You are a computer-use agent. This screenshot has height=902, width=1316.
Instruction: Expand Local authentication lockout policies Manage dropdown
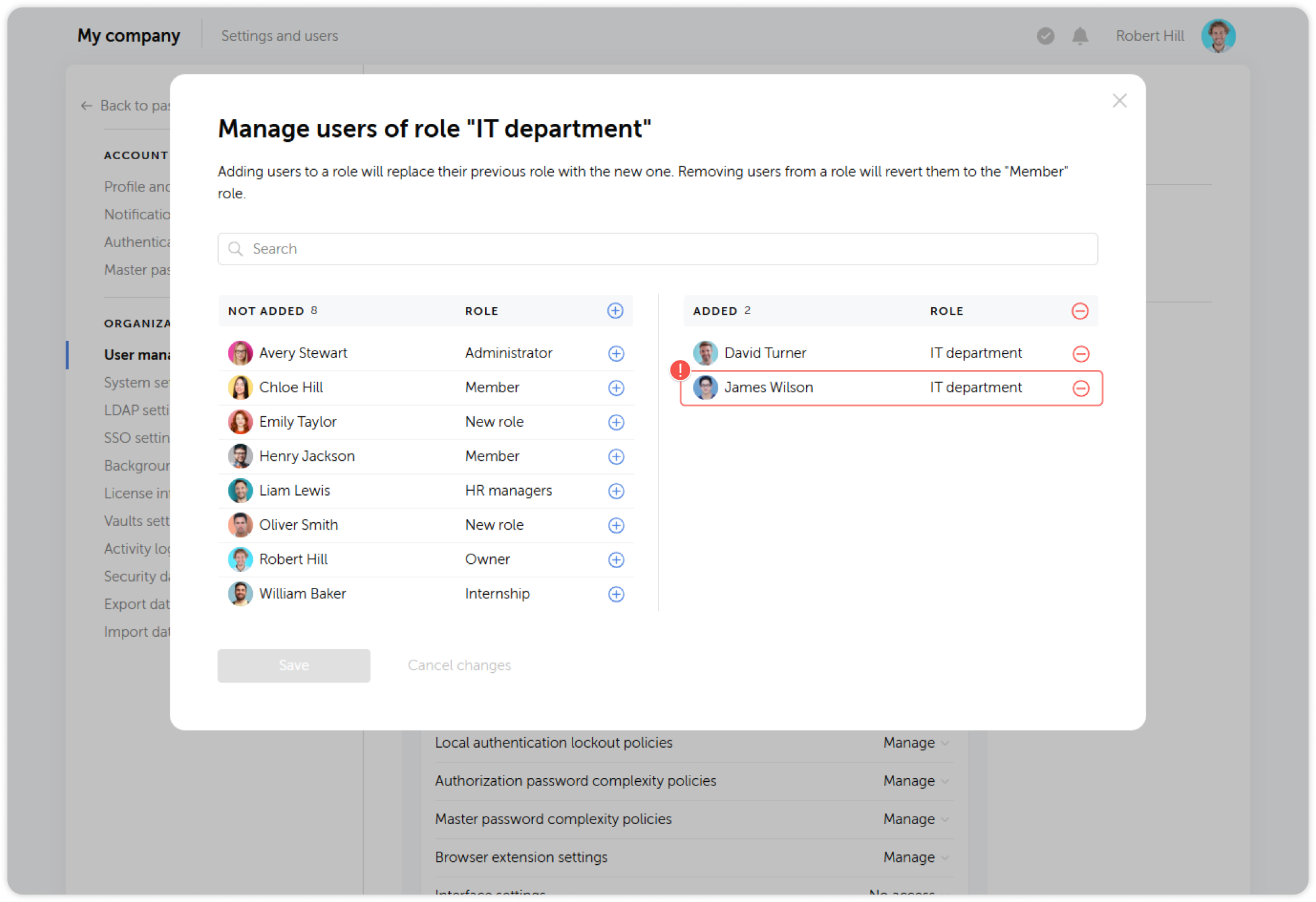click(x=915, y=742)
